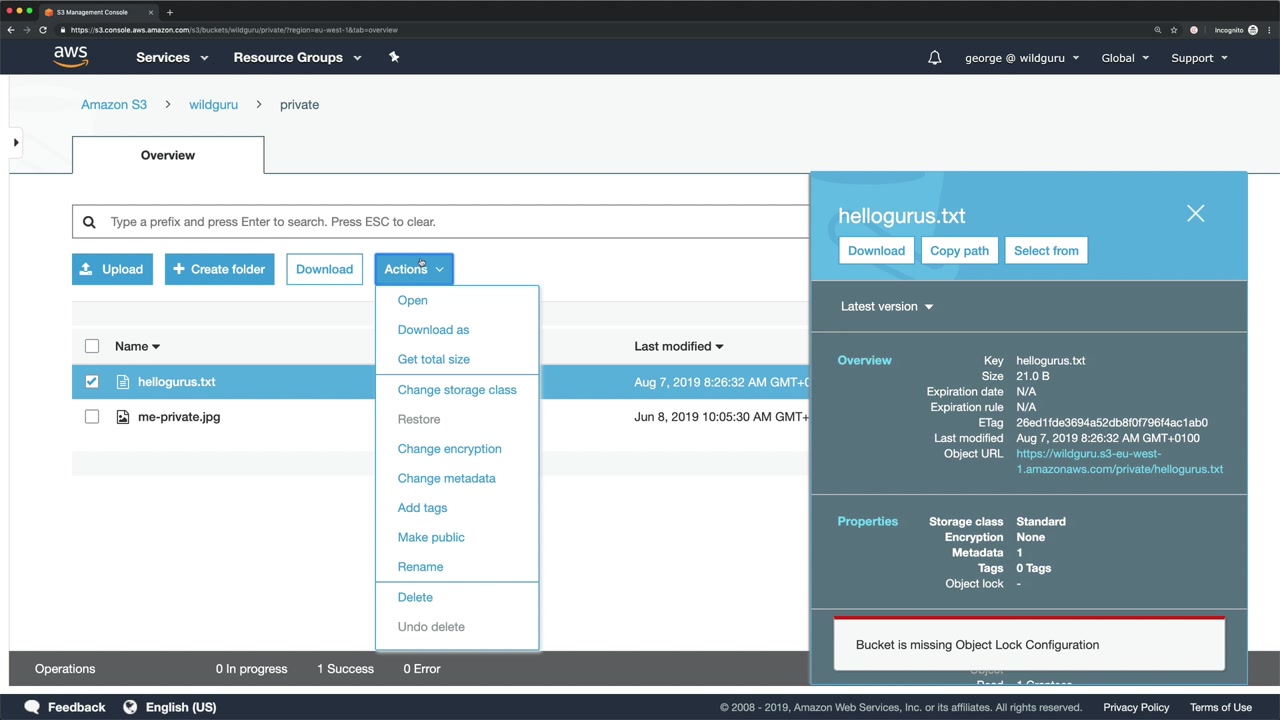Click the language globe icon
The width and height of the screenshot is (1280, 720).
(x=130, y=707)
